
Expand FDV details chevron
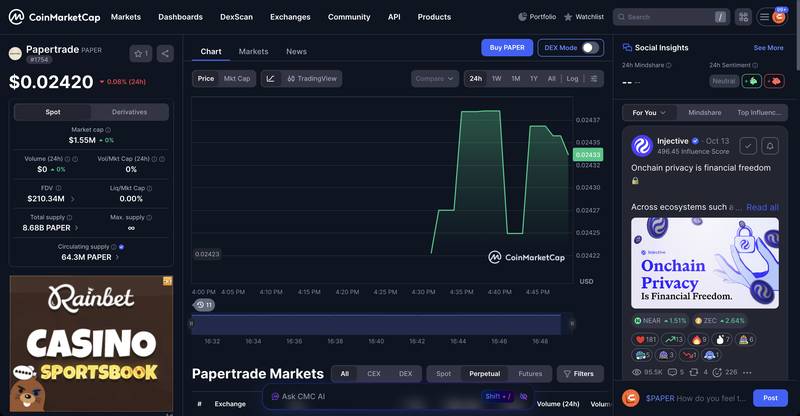pyautogui.click(x=72, y=199)
